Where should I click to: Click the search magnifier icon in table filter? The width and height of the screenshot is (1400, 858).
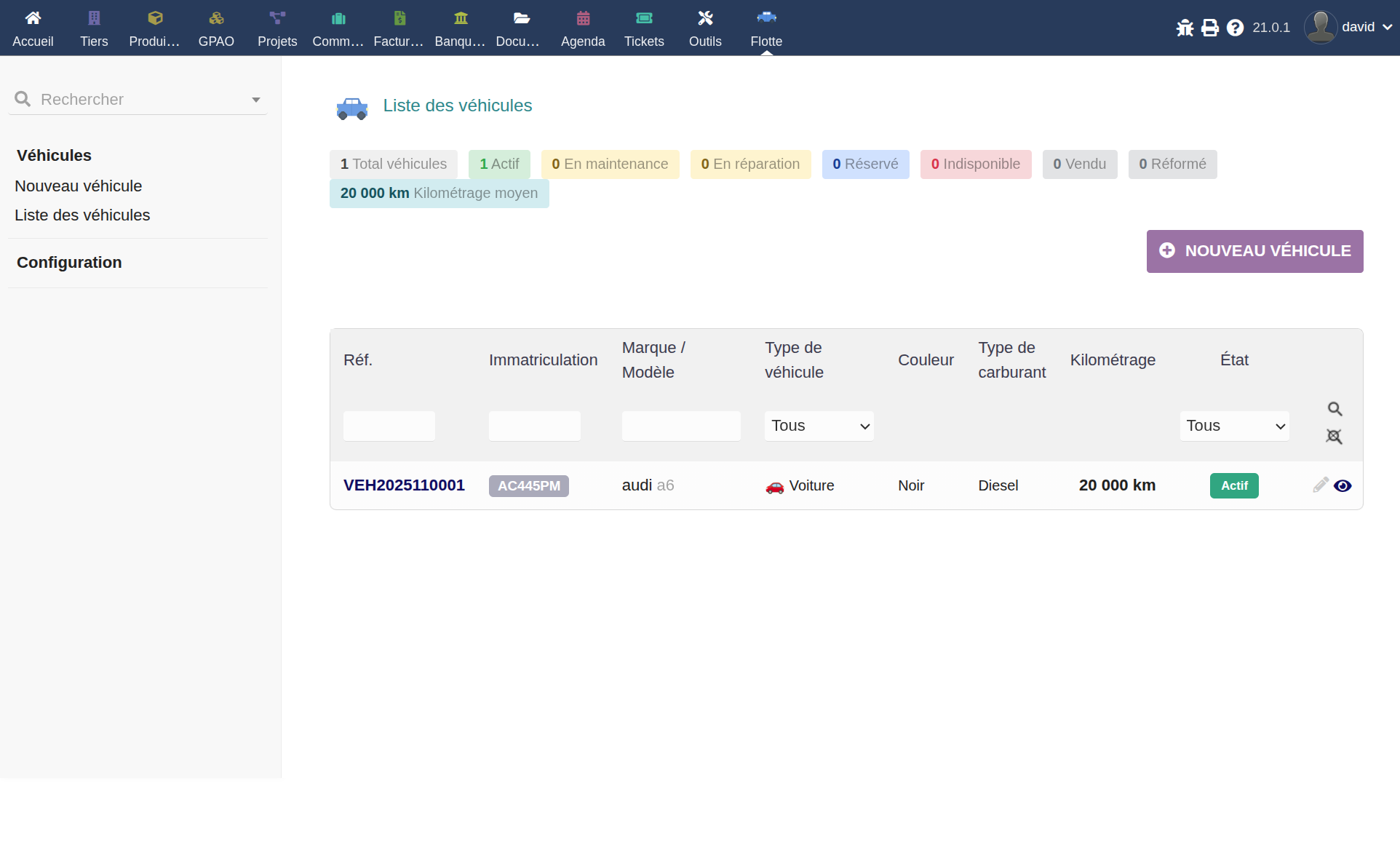(1335, 409)
